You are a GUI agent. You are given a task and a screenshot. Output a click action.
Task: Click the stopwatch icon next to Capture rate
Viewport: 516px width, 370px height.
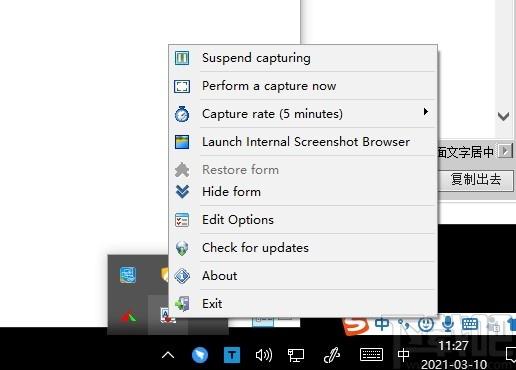pyautogui.click(x=182, y=114)
